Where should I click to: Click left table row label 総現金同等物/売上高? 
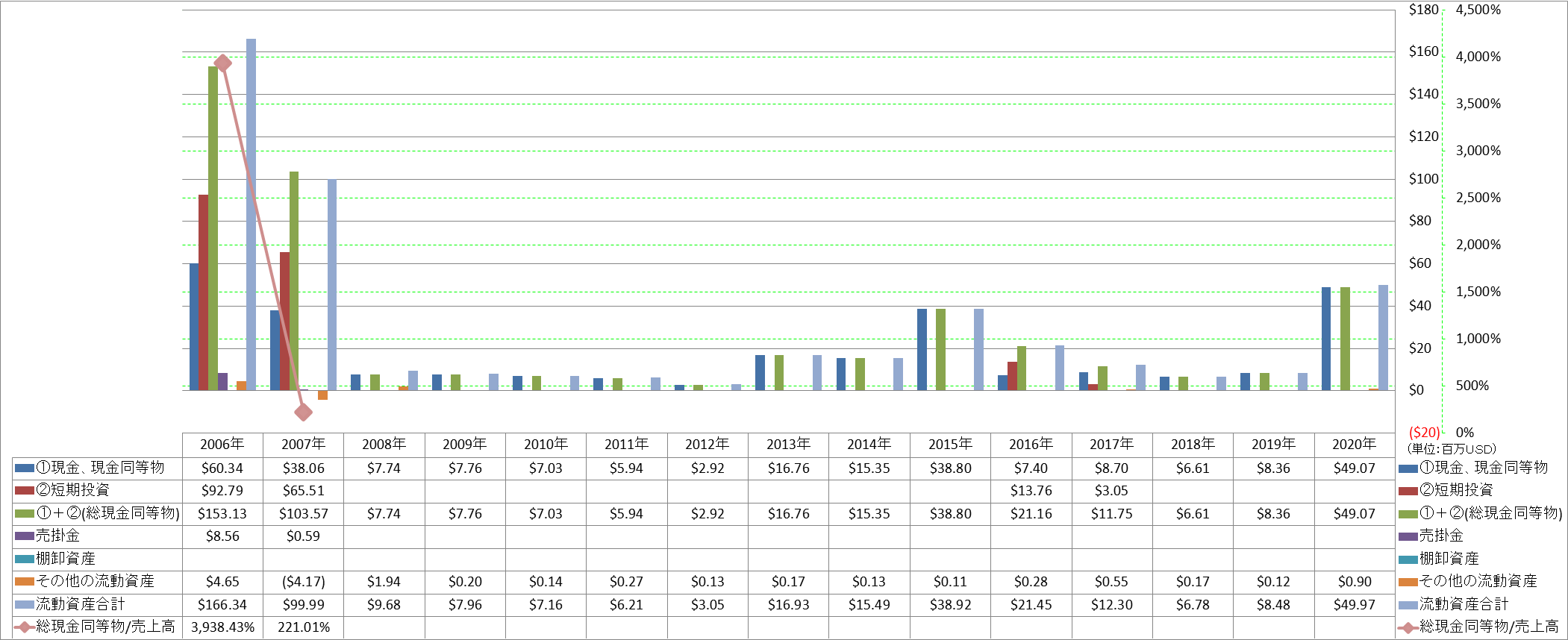[106, 627]
